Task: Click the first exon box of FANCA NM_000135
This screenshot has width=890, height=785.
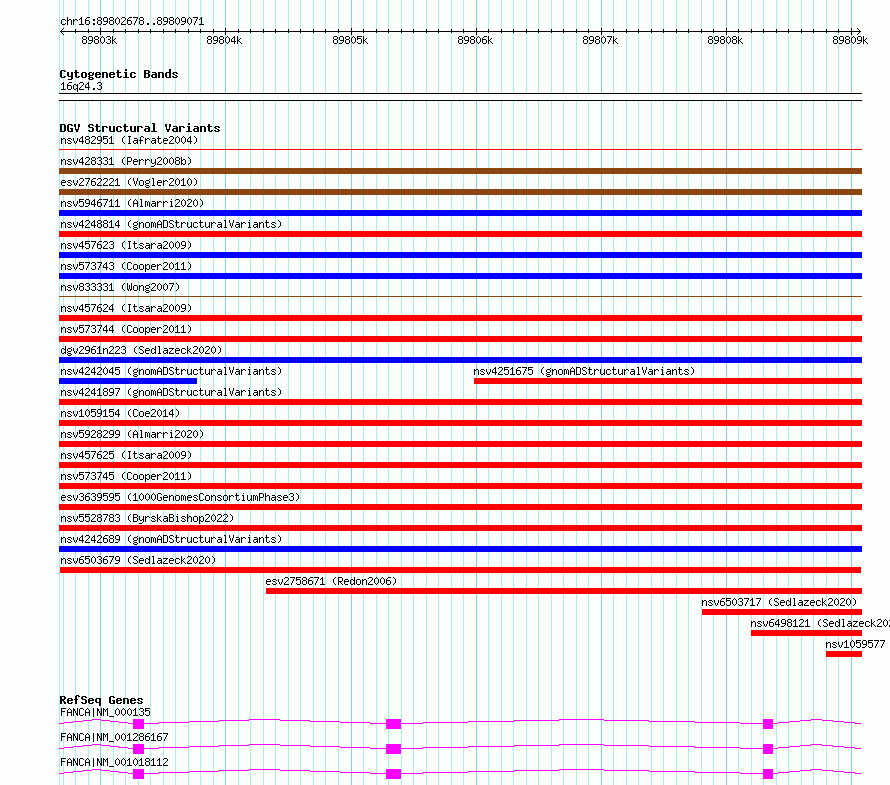Action: point(138,724)
